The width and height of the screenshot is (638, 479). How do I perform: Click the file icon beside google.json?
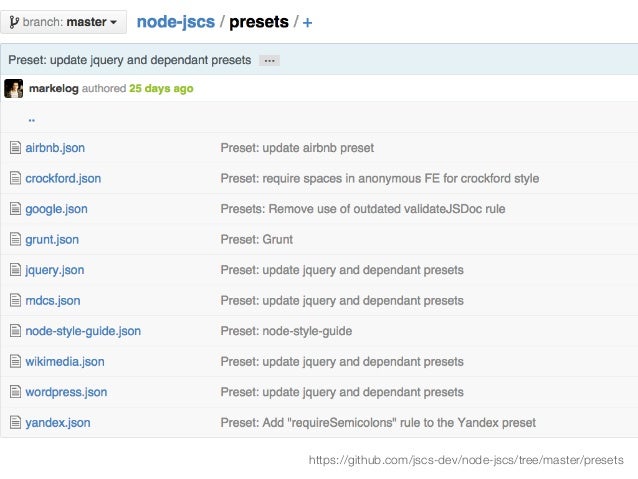(15, 209)
